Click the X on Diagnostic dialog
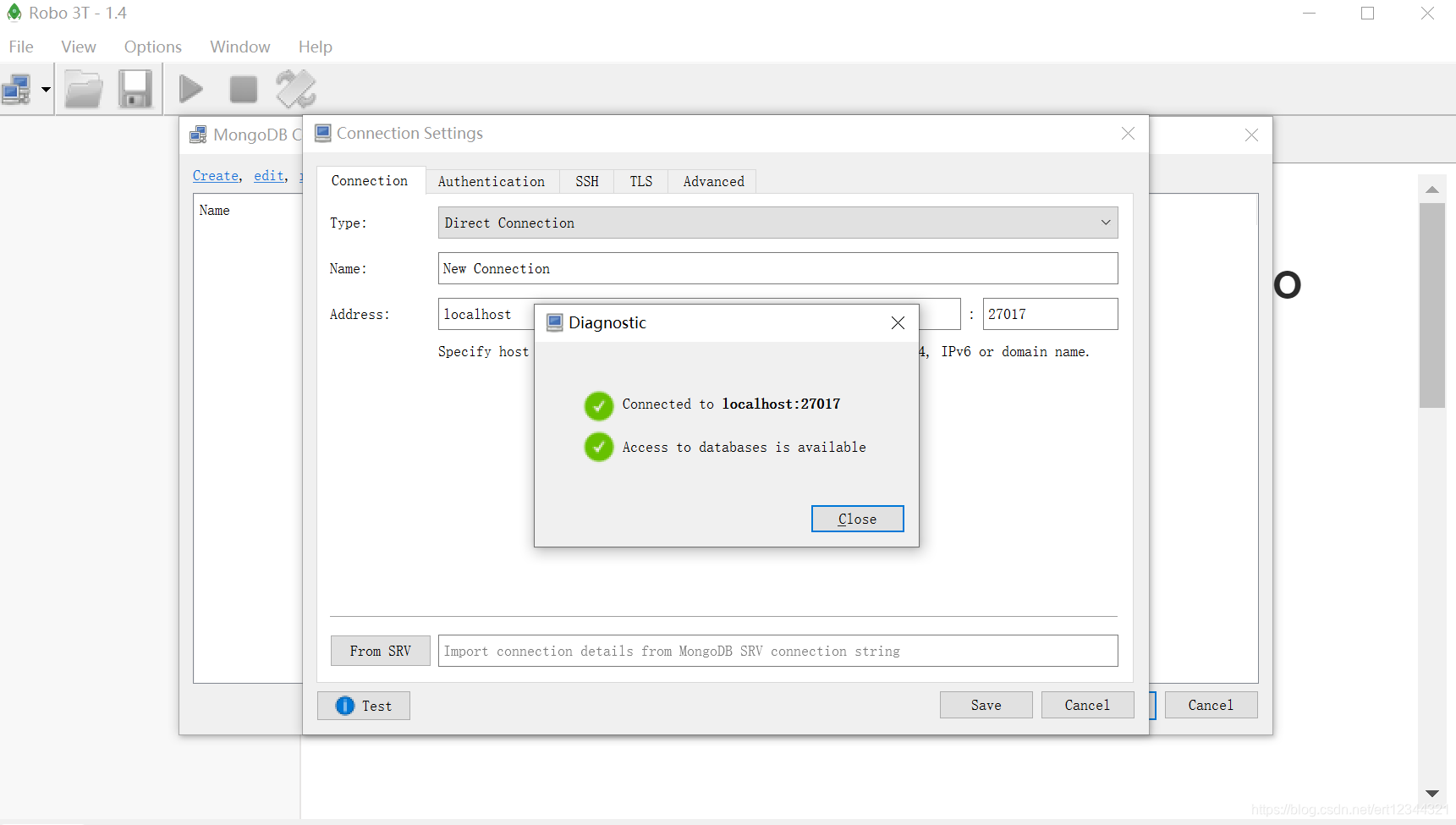Screen dimensions: 1456x825 tap(898, 322)
